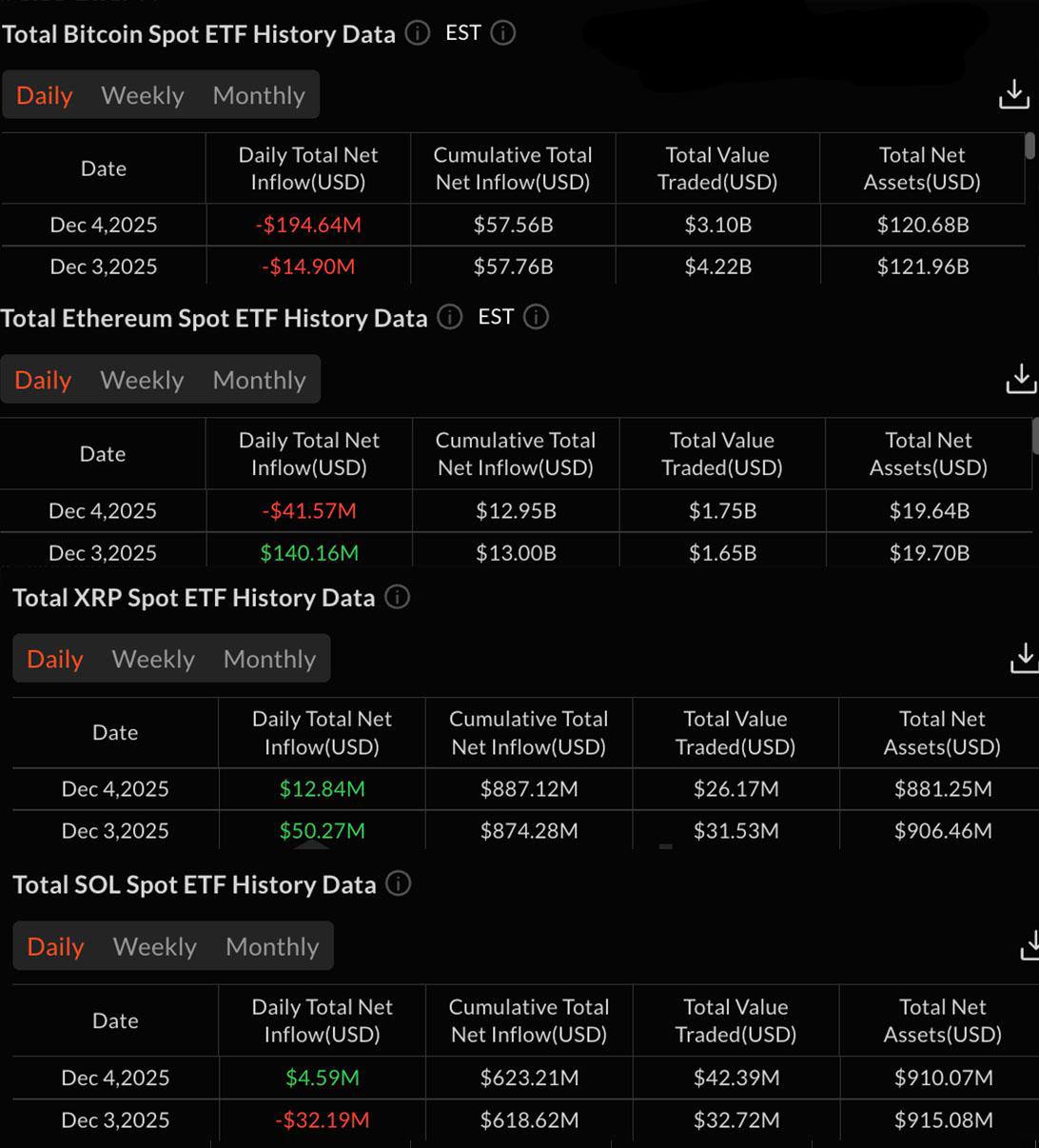Show Weekly view for SOL ETF data

[155, 946]
